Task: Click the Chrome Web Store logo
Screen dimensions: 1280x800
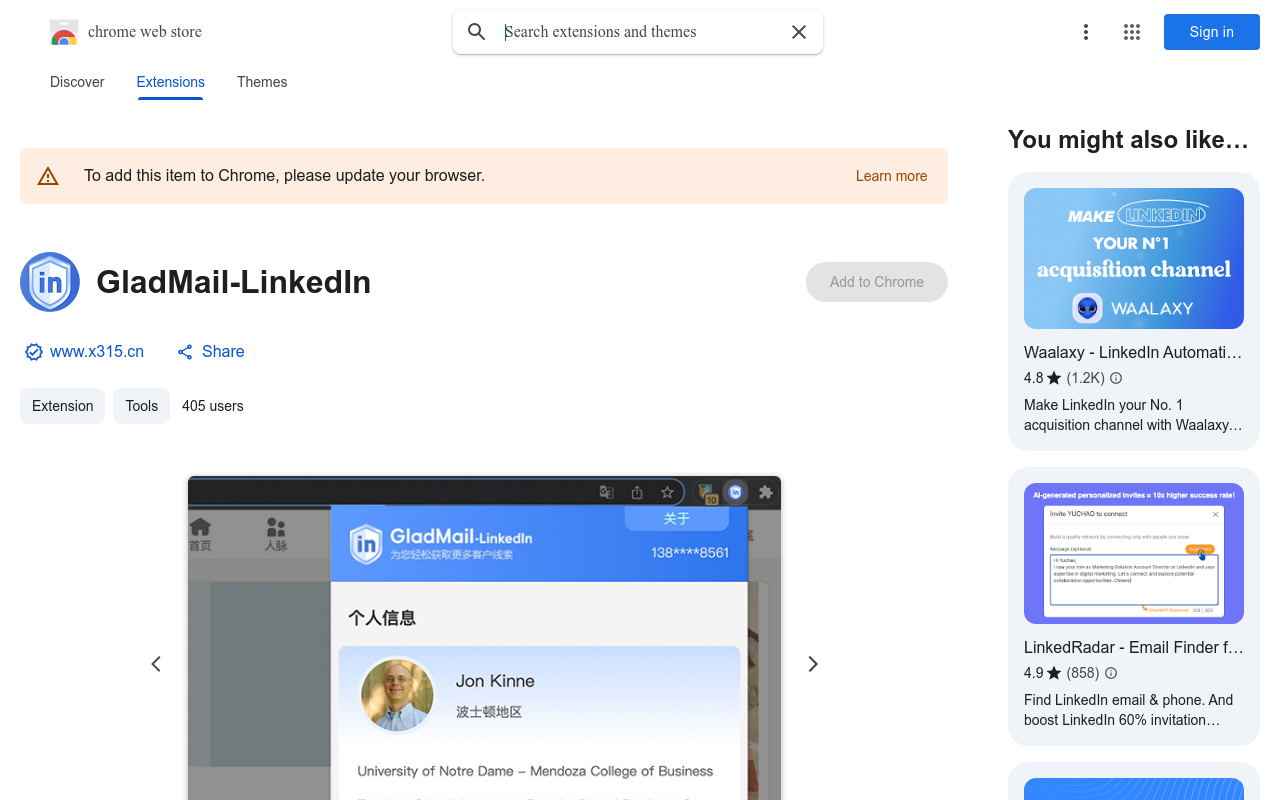Action: point(64,32)
